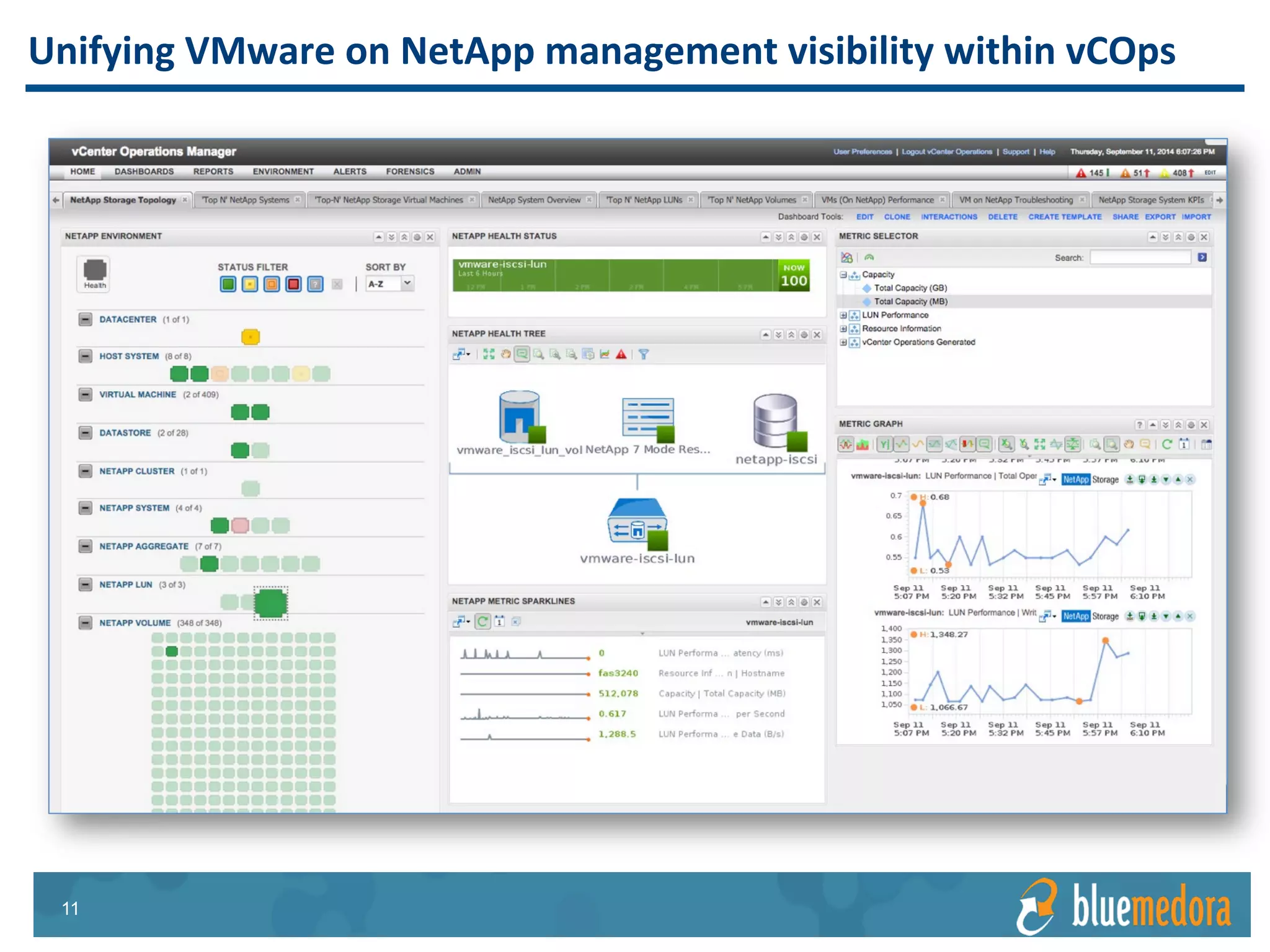Image resolution: width=1270 pixels, height=952 pixels.
Task: Expand the LUN Performance tree node
Action: 843,315
